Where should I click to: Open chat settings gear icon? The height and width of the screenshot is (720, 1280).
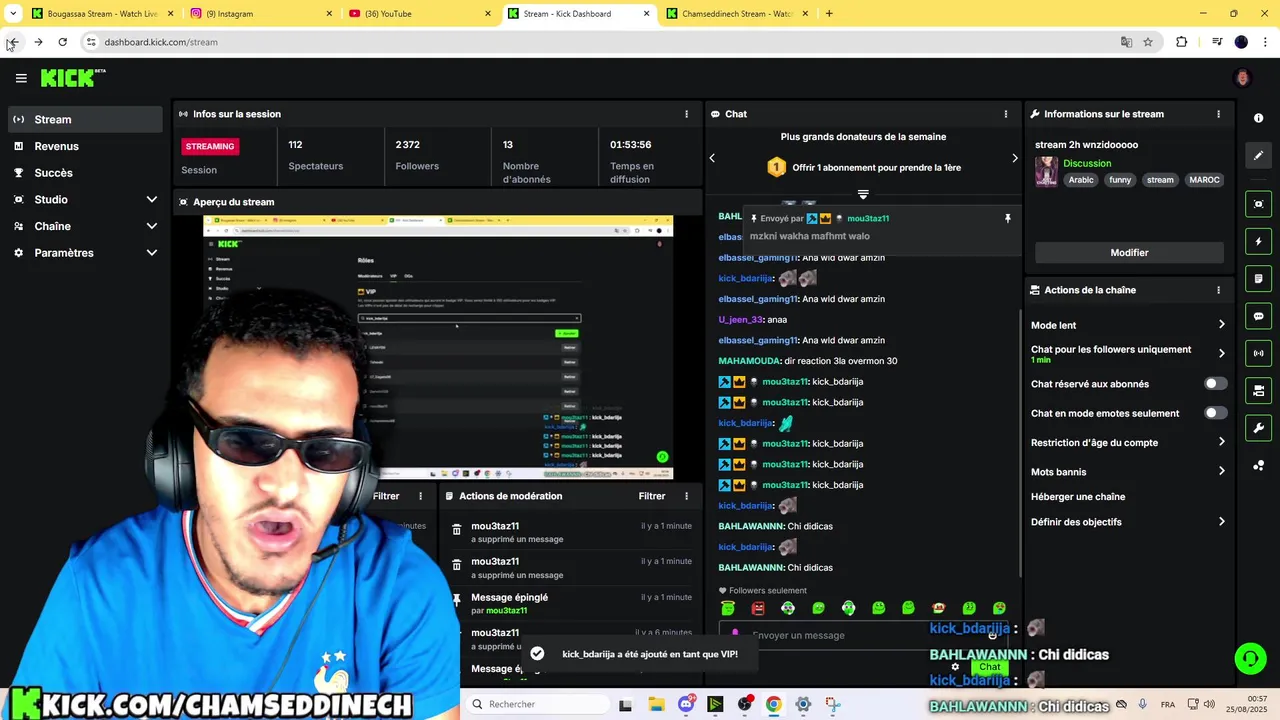(x=955, y=667)
